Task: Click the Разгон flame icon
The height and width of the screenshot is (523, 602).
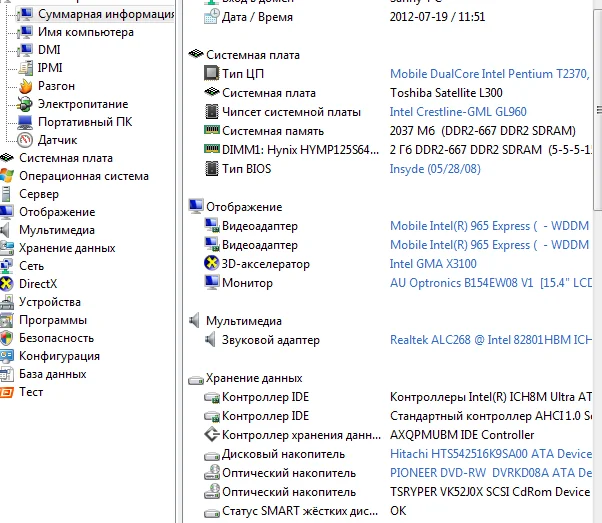Action: point(25,86)
